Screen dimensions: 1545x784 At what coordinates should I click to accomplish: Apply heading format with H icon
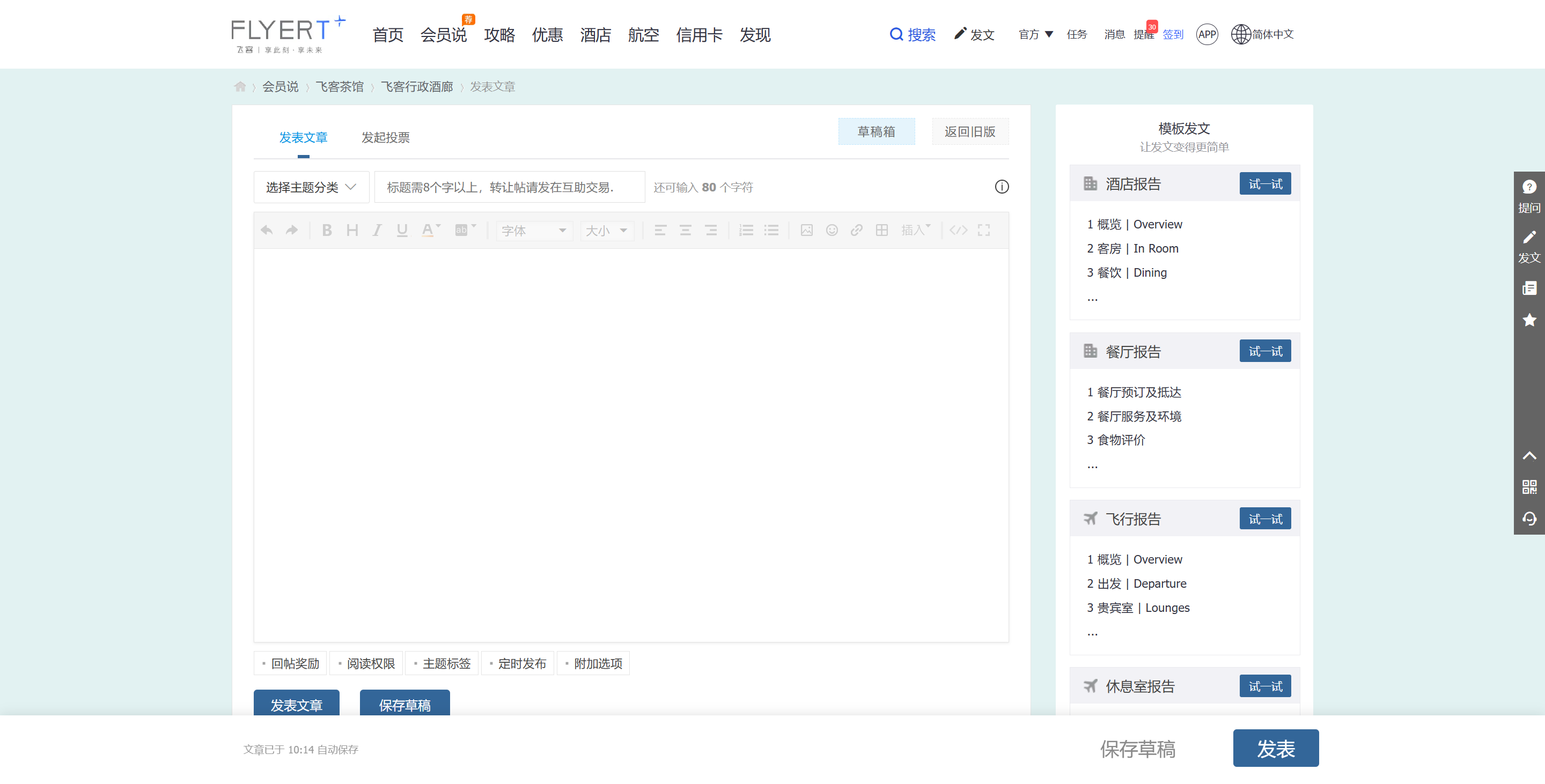(352, 230)
